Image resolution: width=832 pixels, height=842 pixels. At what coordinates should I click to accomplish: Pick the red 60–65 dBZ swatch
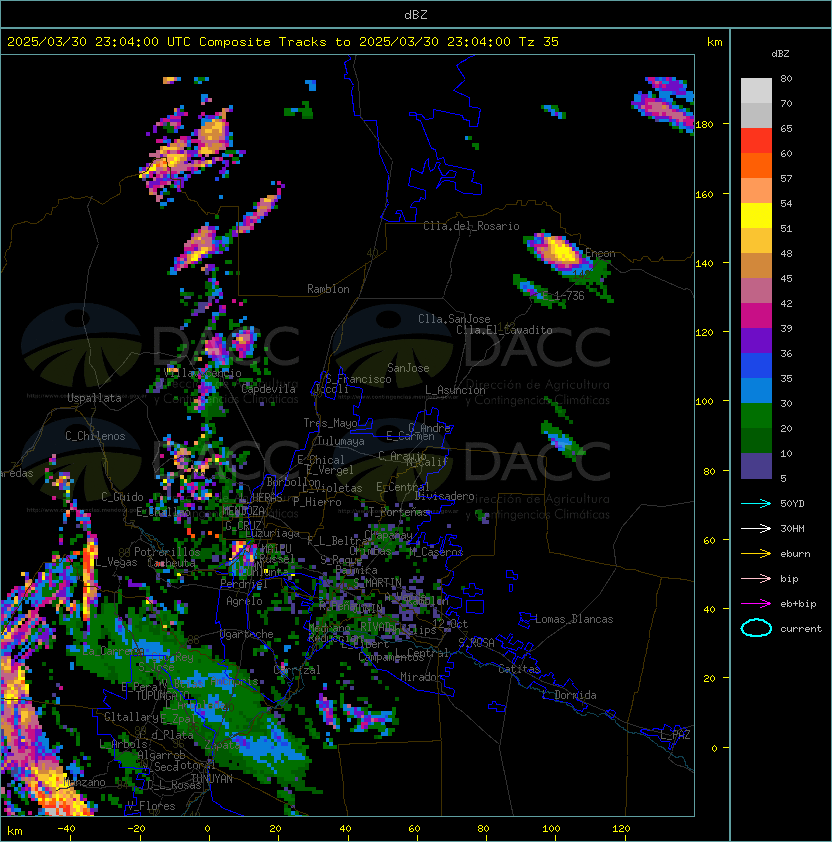coord(756,141)
